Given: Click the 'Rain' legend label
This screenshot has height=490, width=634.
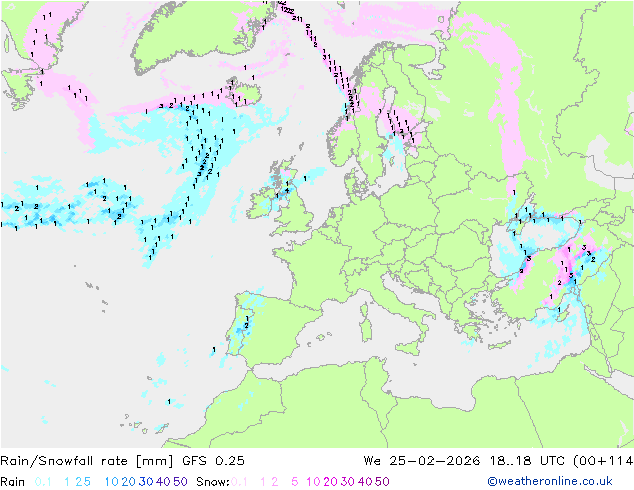Looking at the screenshot, I should 13,482.
